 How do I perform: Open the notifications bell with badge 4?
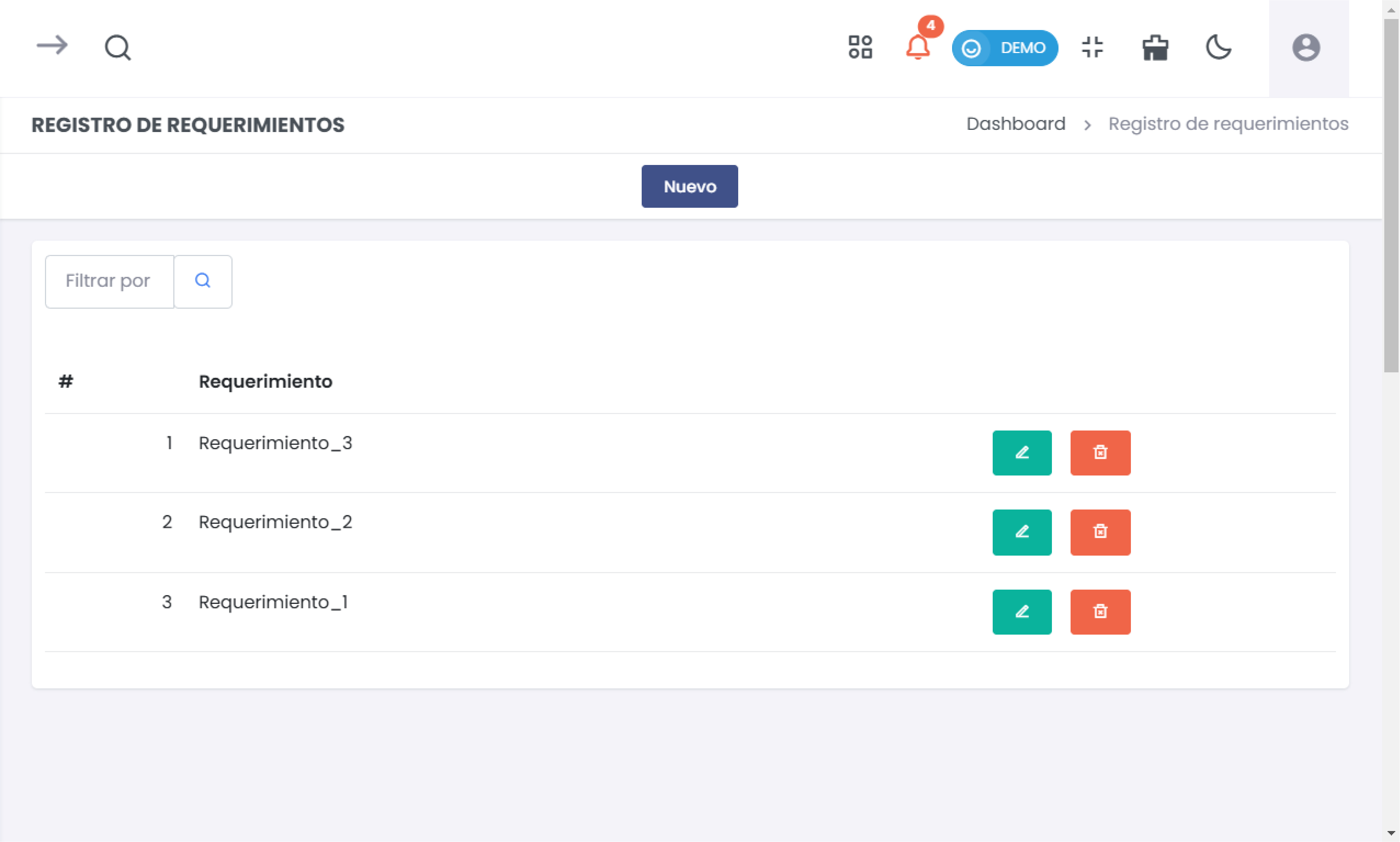coord(917,47)
